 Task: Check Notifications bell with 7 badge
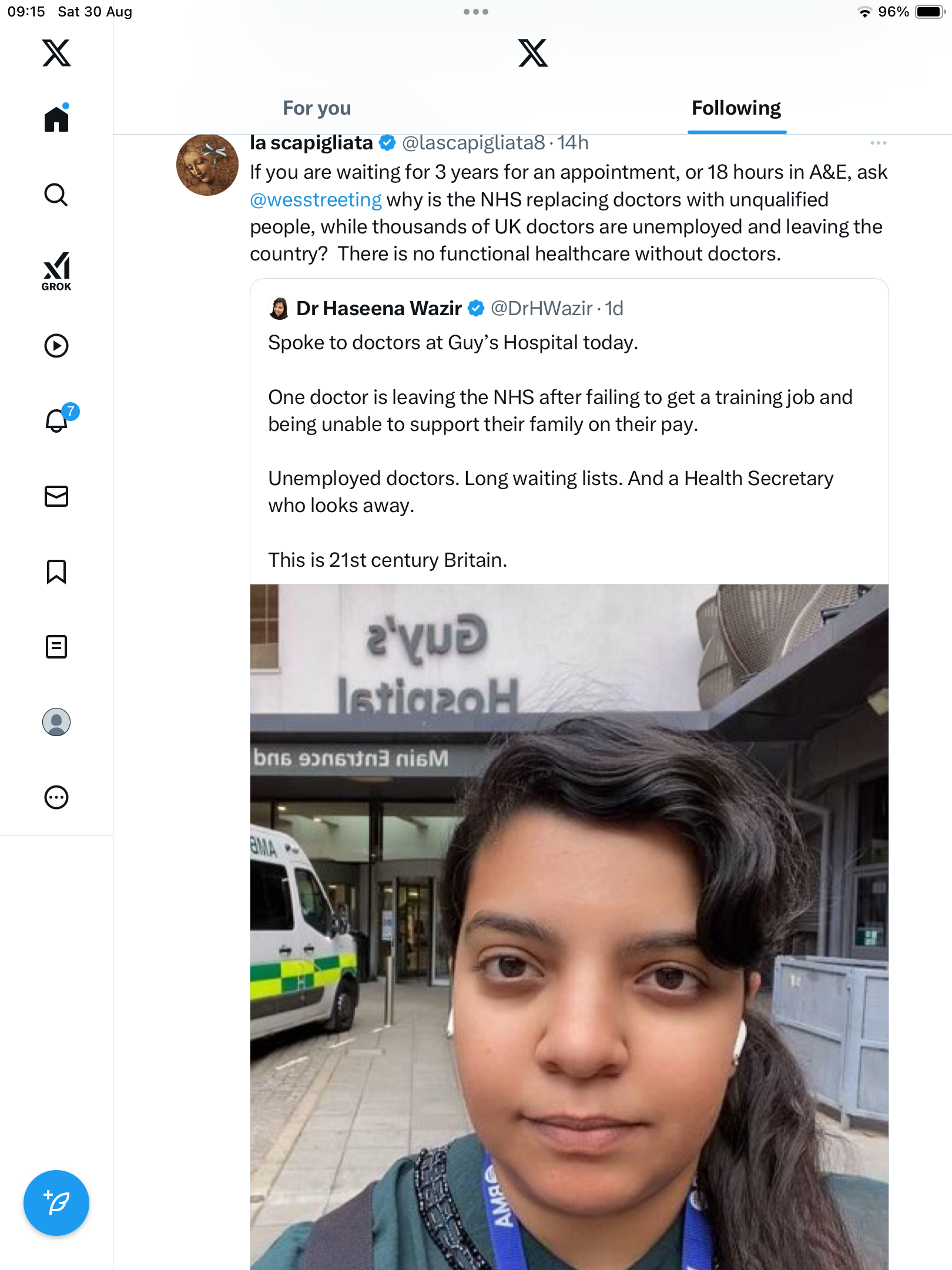click(x=58, y=420)
